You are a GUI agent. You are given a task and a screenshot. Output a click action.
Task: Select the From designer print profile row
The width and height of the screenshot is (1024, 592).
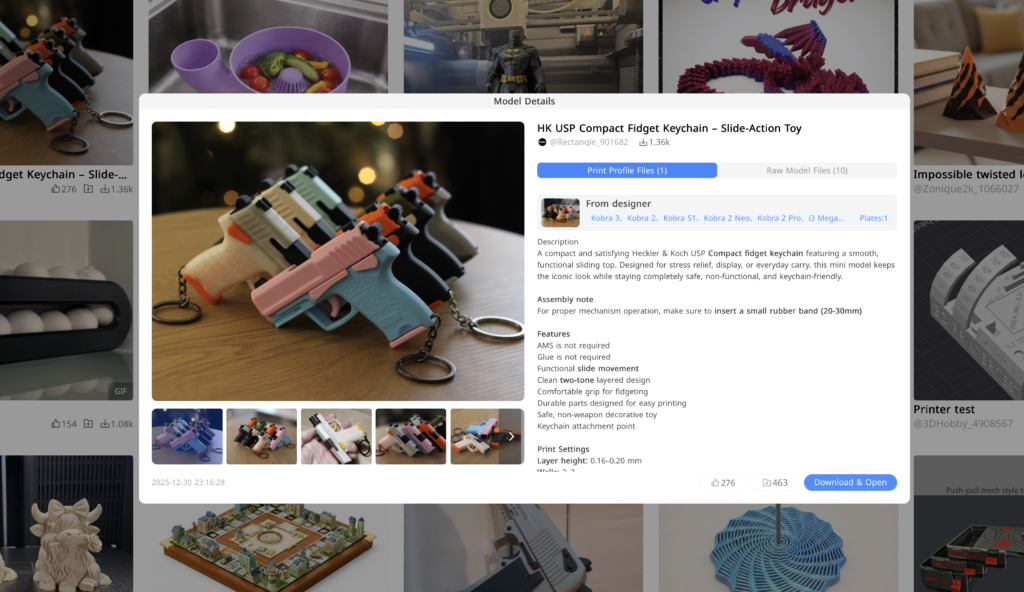click(x=717, y=212)
